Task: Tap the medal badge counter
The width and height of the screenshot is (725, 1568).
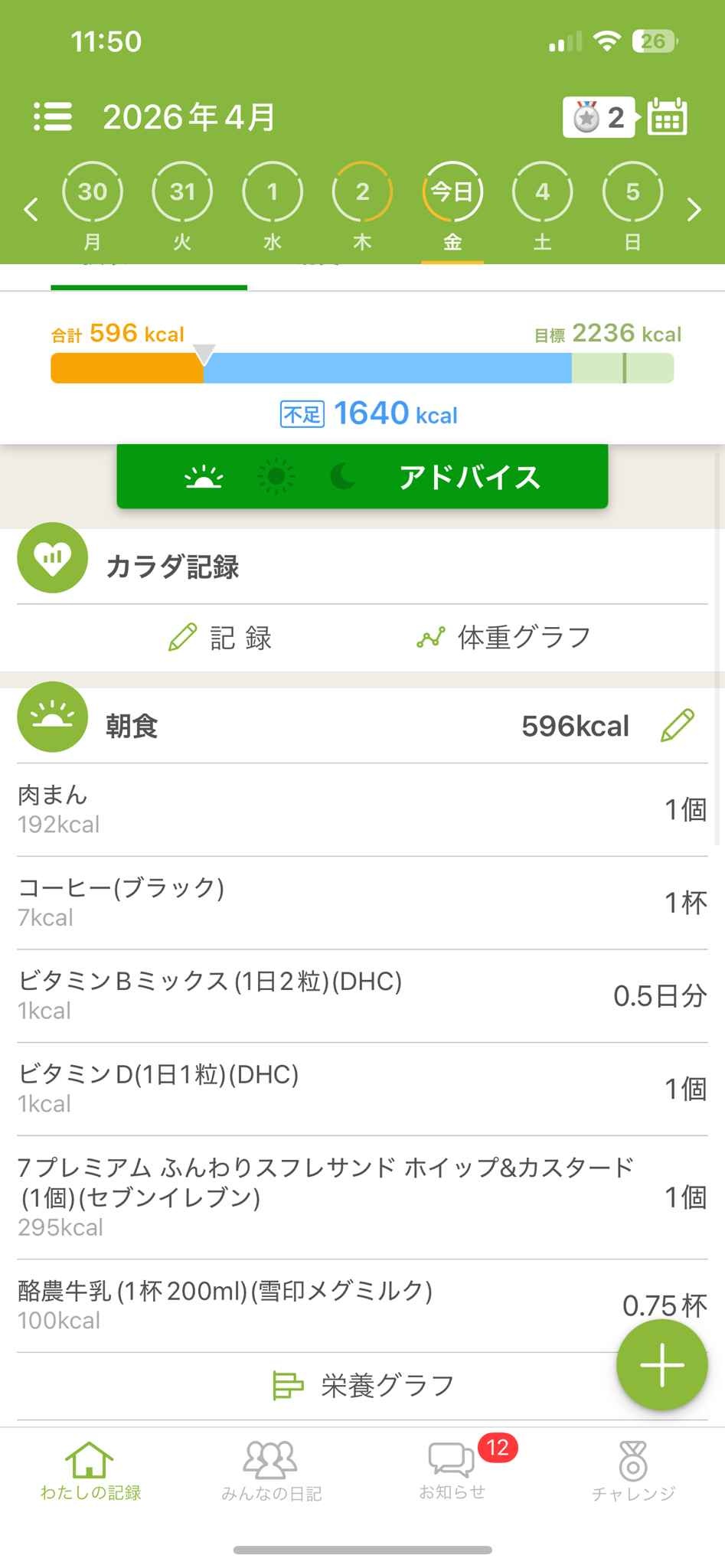Action: click(599, 117)
